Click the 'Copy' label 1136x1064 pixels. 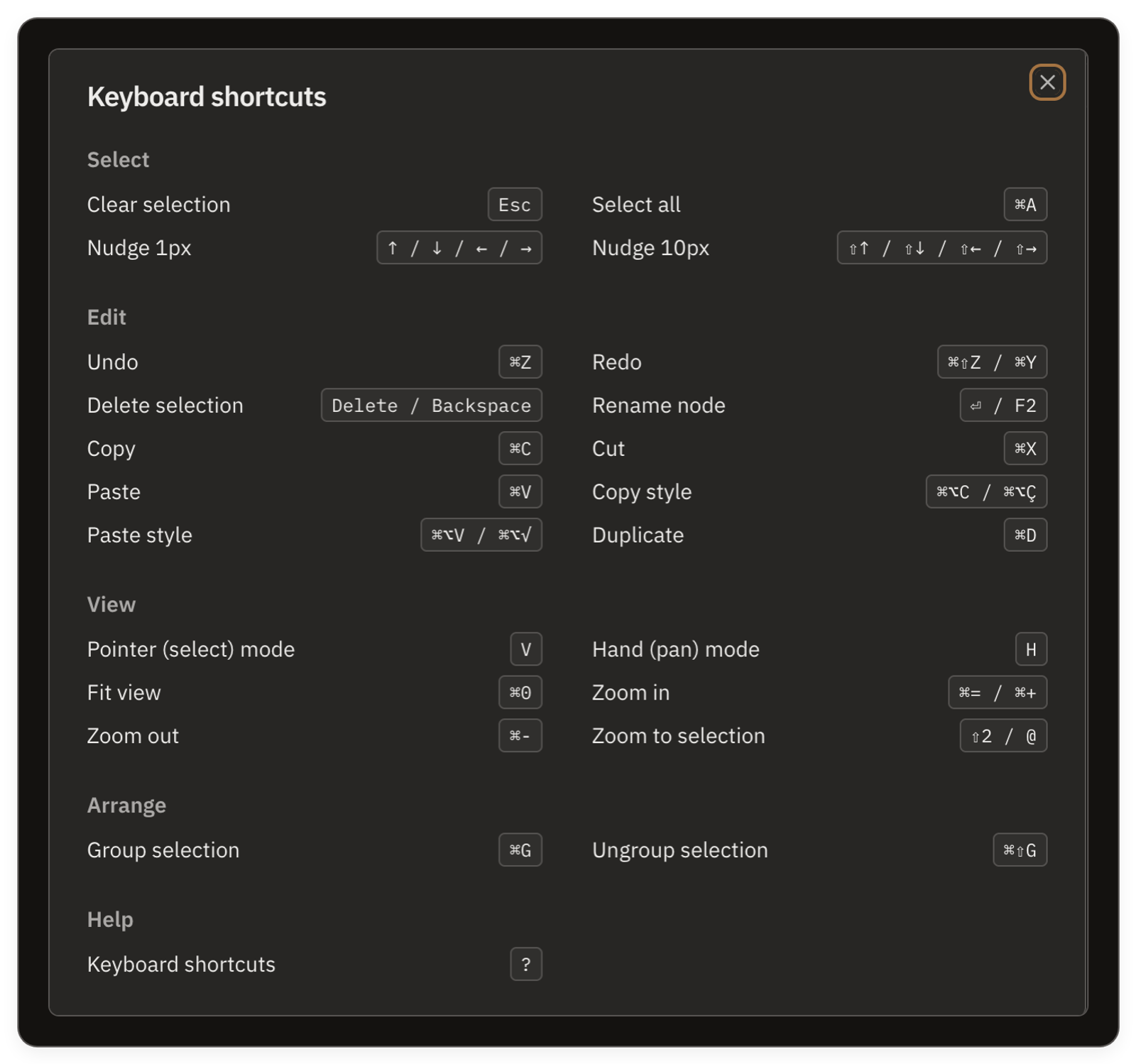pos(111,449)
